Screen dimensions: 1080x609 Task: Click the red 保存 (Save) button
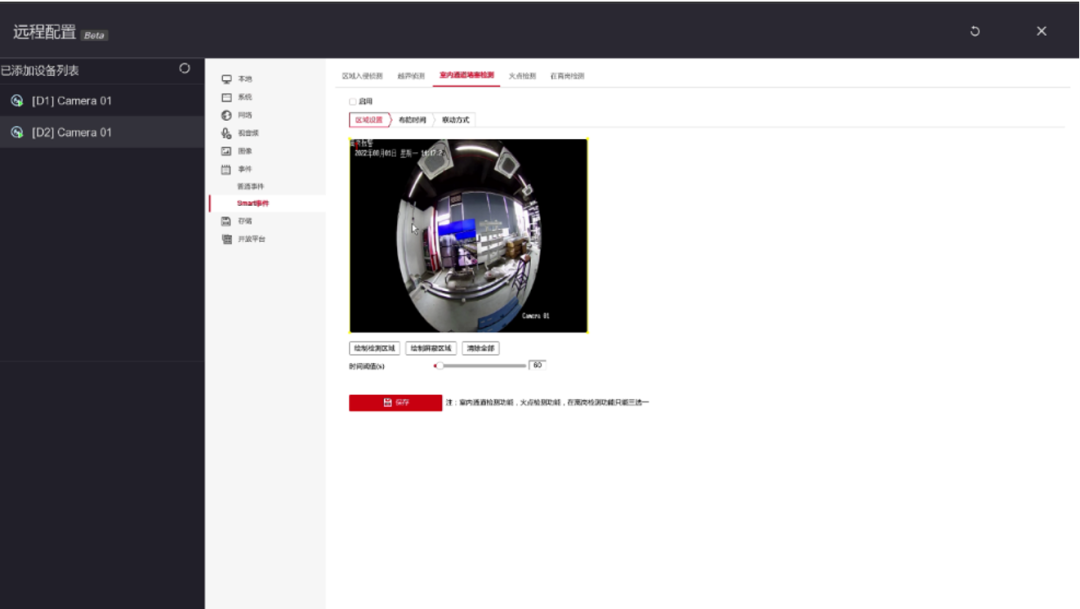coord(395,402)
